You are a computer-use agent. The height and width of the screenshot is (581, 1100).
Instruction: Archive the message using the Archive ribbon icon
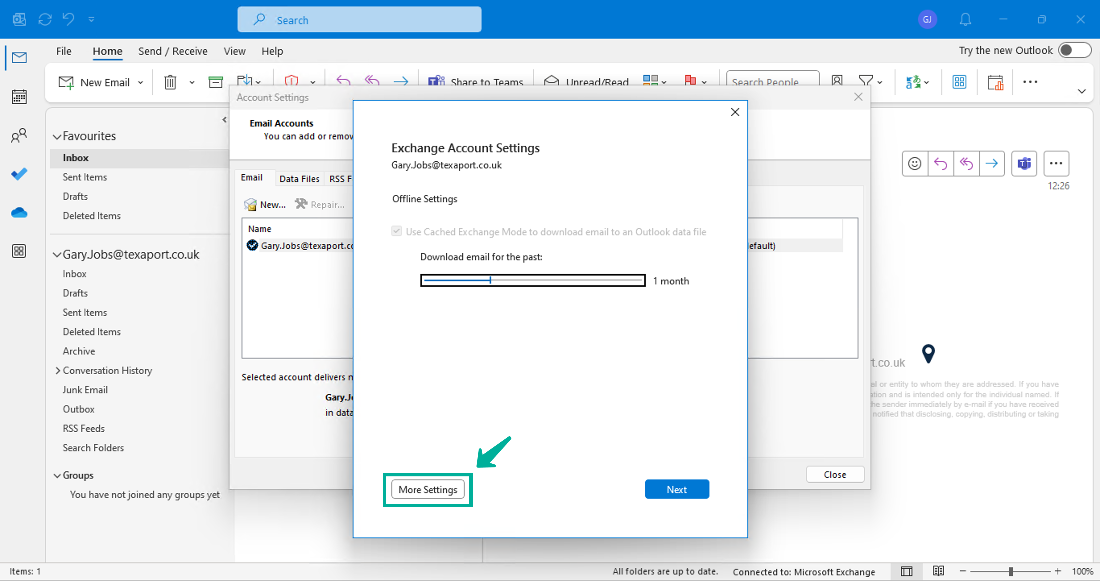pos(215,82)
